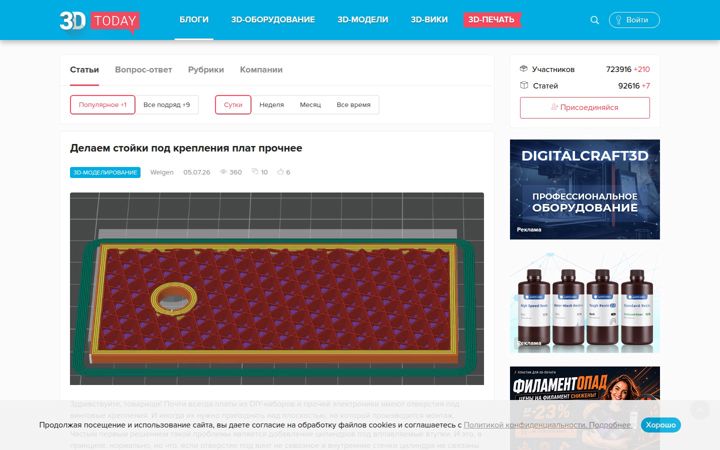Choose the Неделя time period
The width and height of the screenshot is (720, 450).
[271, 105]
